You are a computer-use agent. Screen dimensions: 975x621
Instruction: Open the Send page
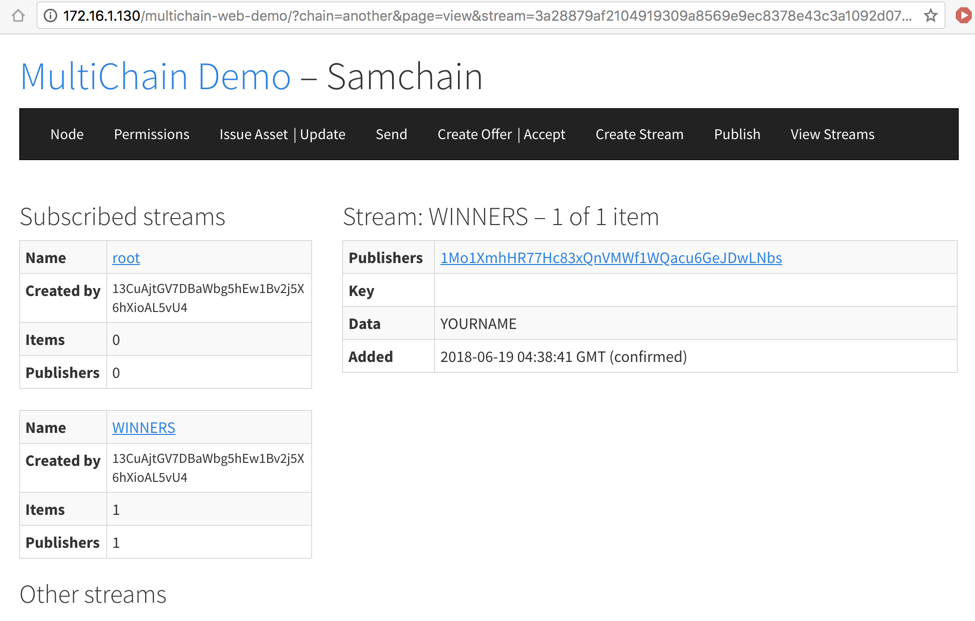coord(391,134)
